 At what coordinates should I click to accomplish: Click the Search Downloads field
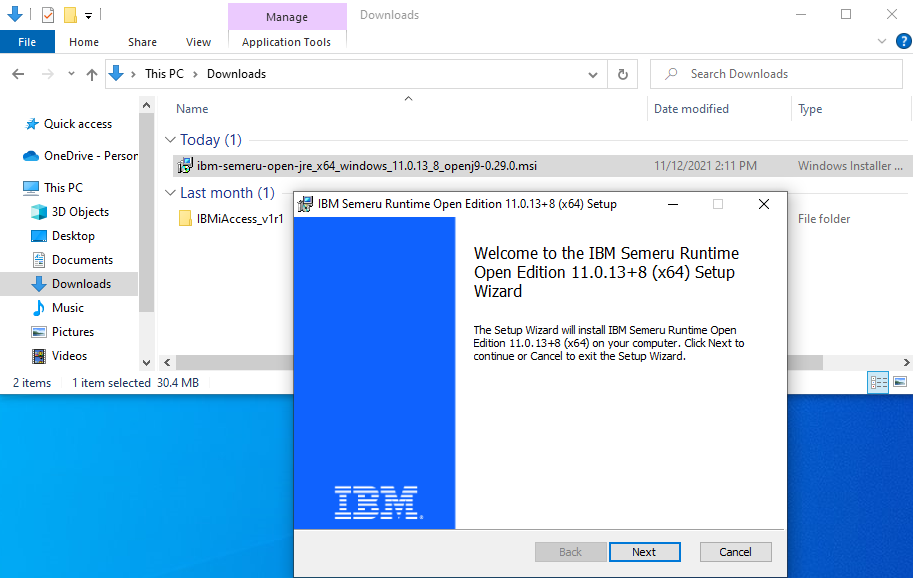coord(776,74)
